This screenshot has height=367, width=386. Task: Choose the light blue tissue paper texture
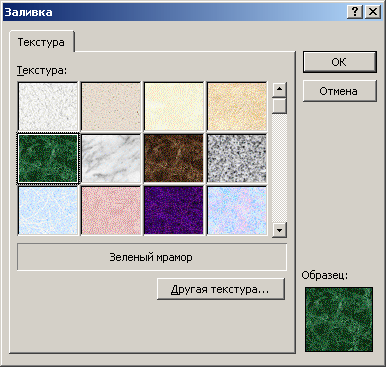click(48, 210)
